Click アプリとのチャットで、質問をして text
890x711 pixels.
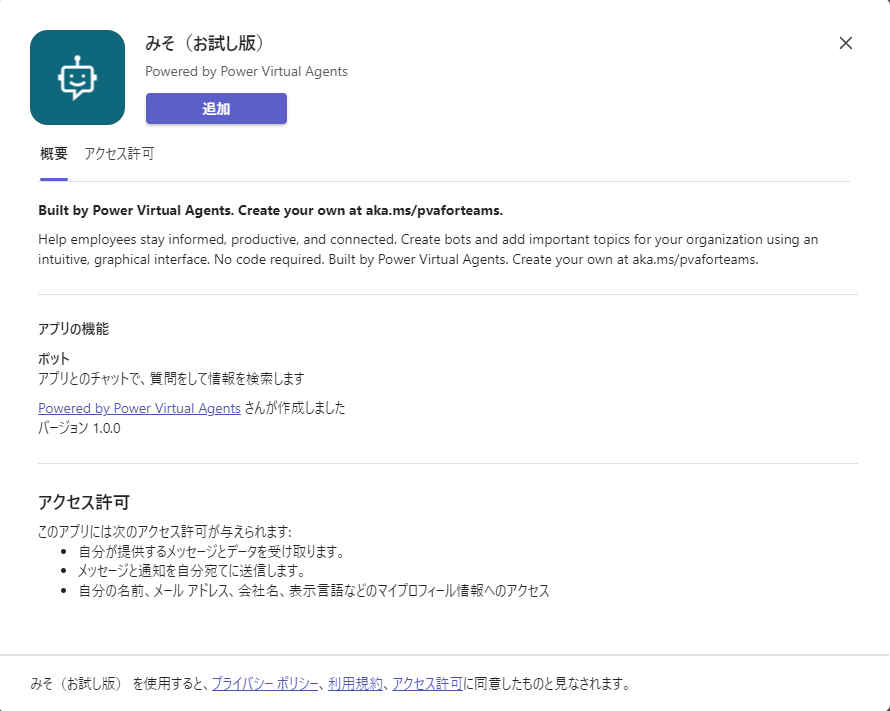(x=171, y=378)
